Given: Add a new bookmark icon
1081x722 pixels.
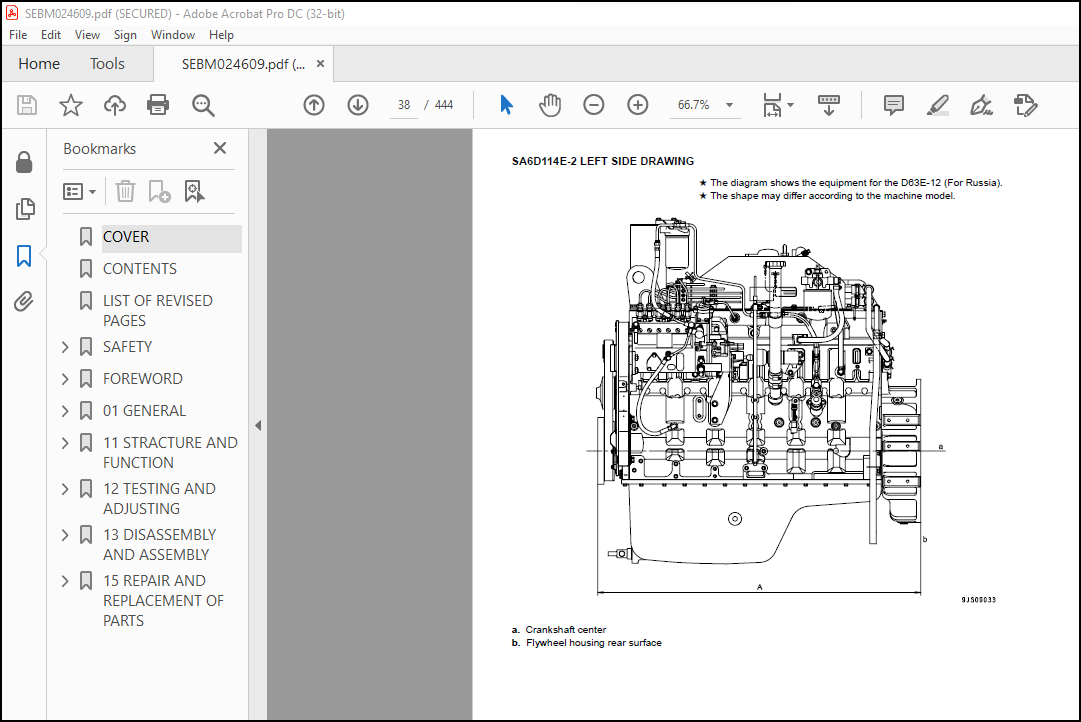Looking at the screenshot, I should (x=159, y=191).
